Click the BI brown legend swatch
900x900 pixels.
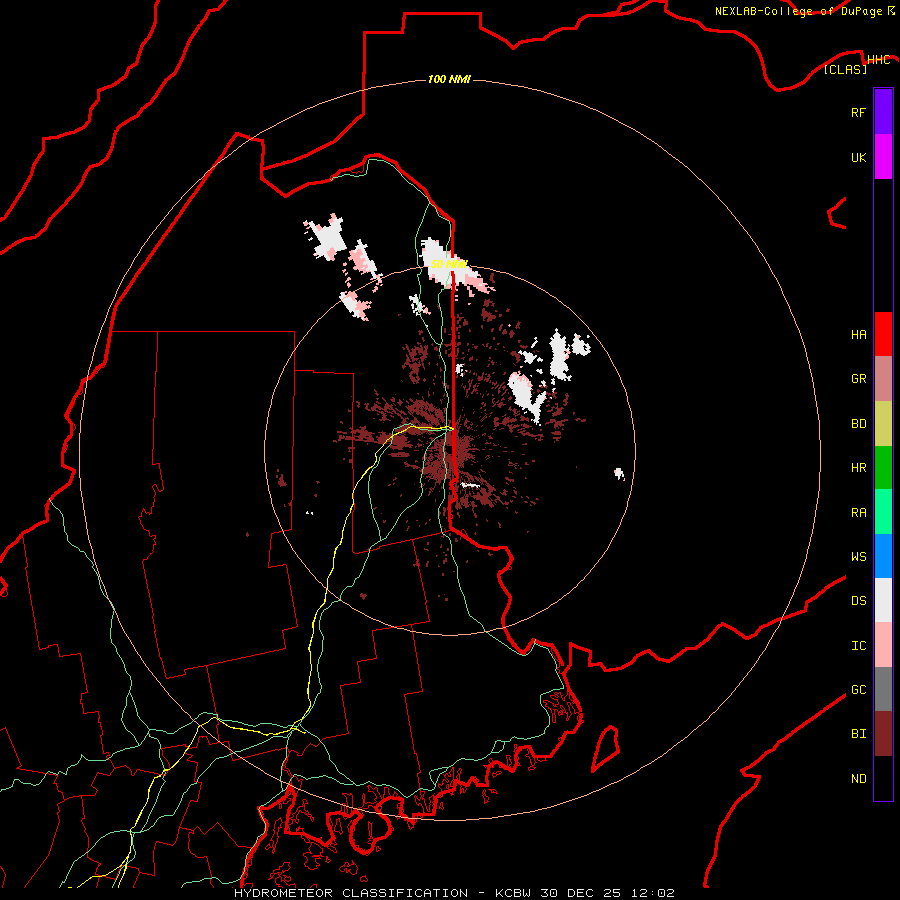[883, 734]
